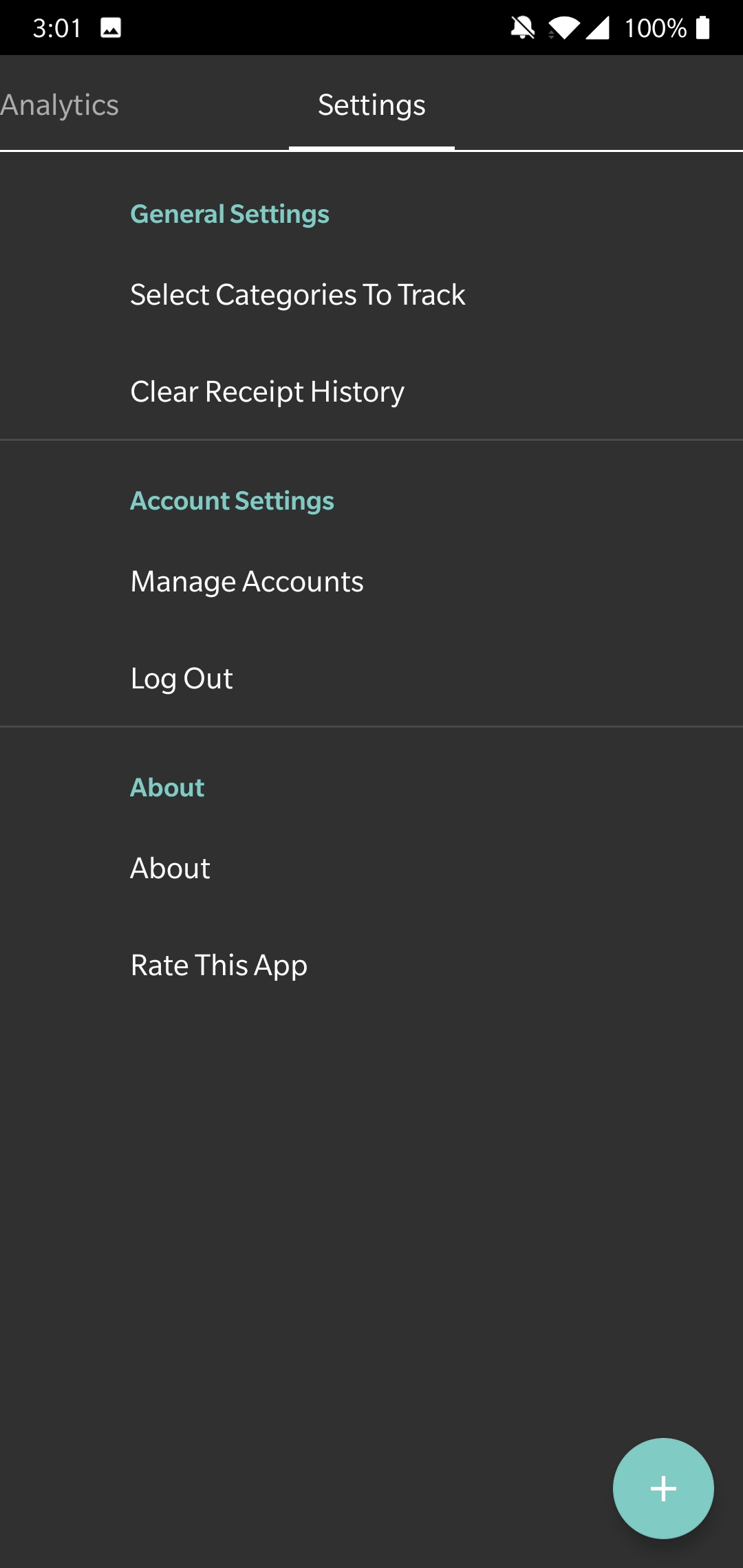743x1568 pixels.
Task: Select the Settings tab
Action: [x=371, y=105]
